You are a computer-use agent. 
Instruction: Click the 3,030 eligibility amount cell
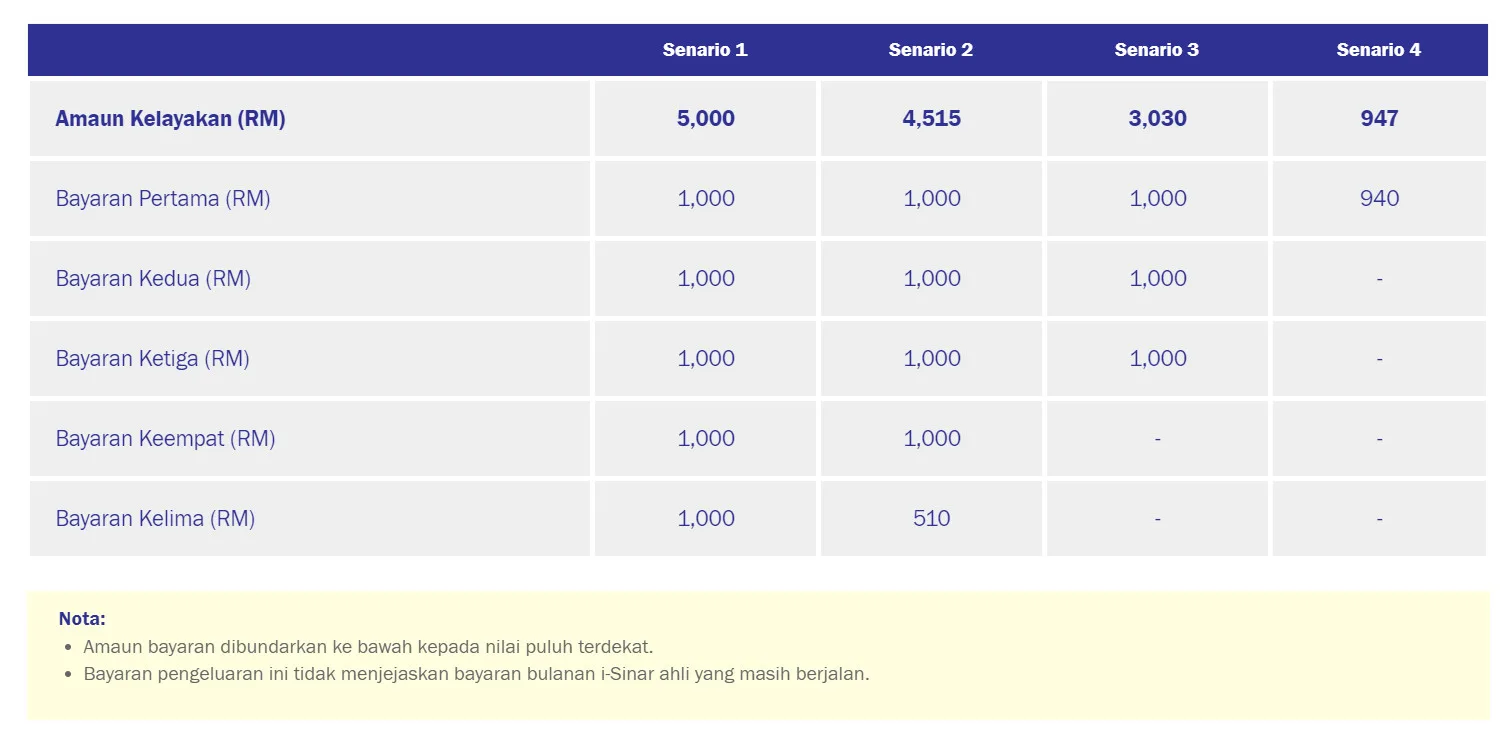point(1158,119)
